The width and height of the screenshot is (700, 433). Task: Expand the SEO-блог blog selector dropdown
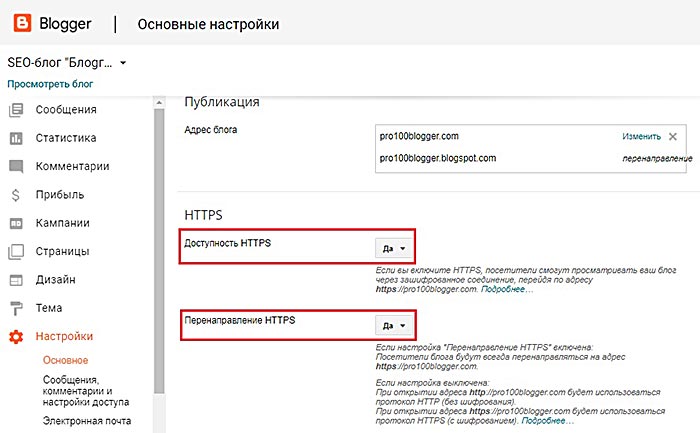pyautogui.click(x=123, y=63)
